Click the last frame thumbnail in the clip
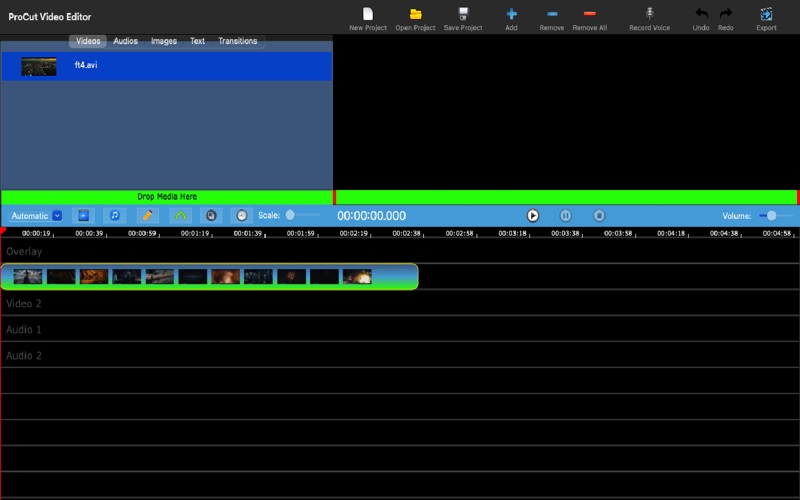 357,277
